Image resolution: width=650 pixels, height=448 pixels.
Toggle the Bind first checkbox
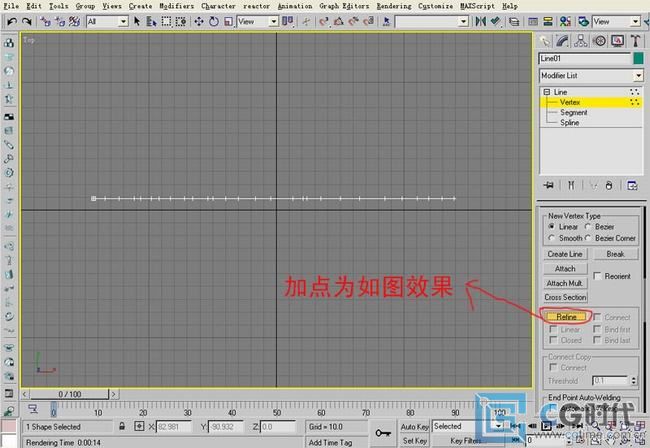pyautogui.click(x=597, y=329)
